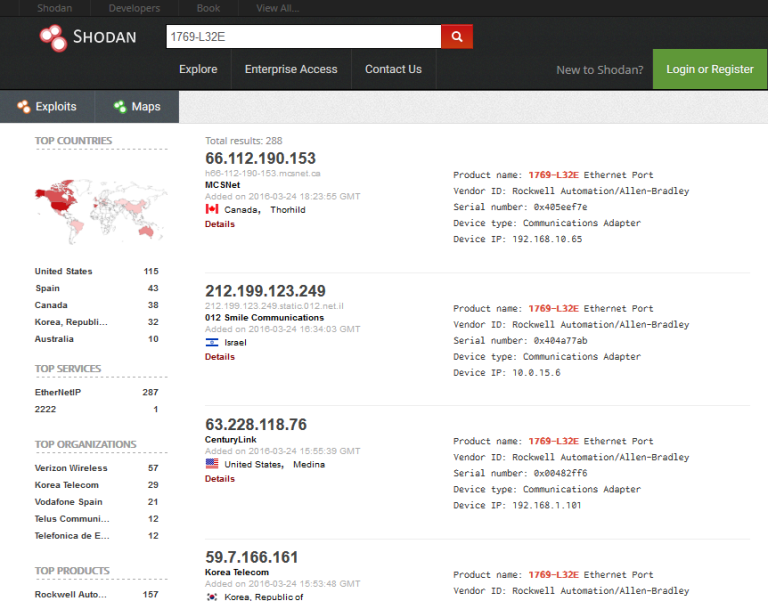Viewport: 768px width, 601px height.
Task: Click the Korea flag icon
Action: pos(212,596)
